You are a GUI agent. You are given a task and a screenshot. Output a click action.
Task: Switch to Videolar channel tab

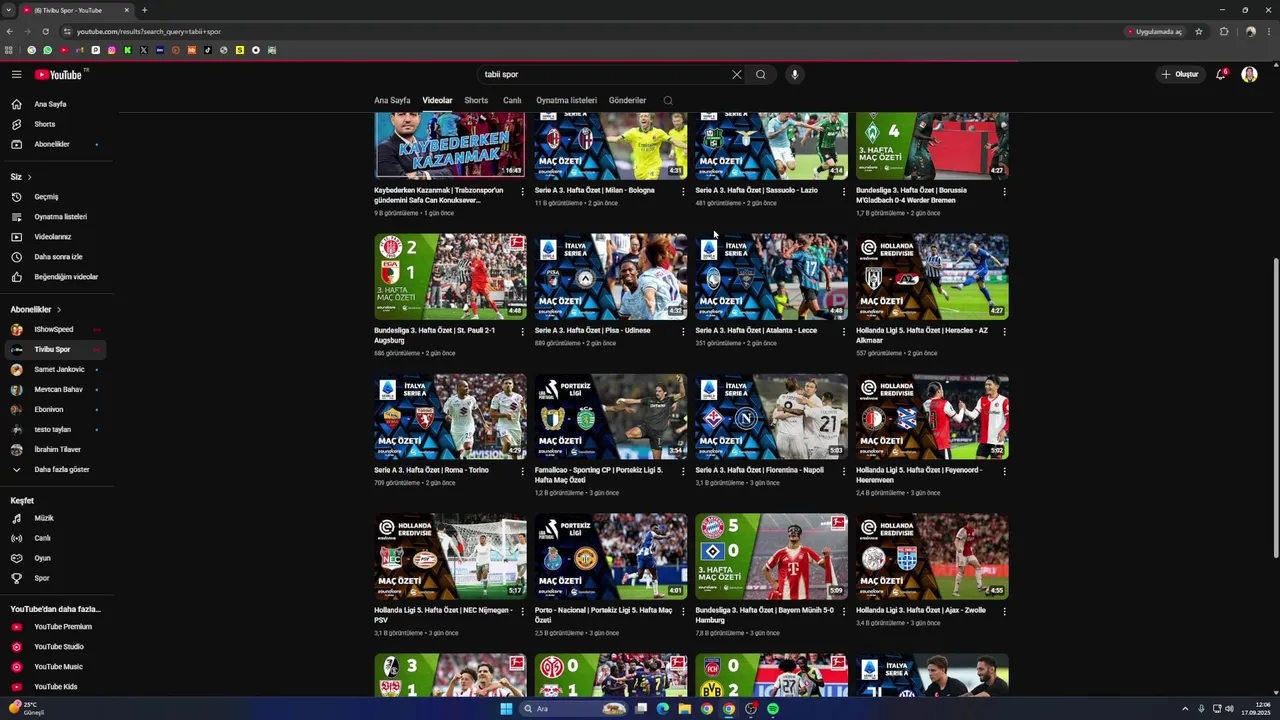click(437, 100)
